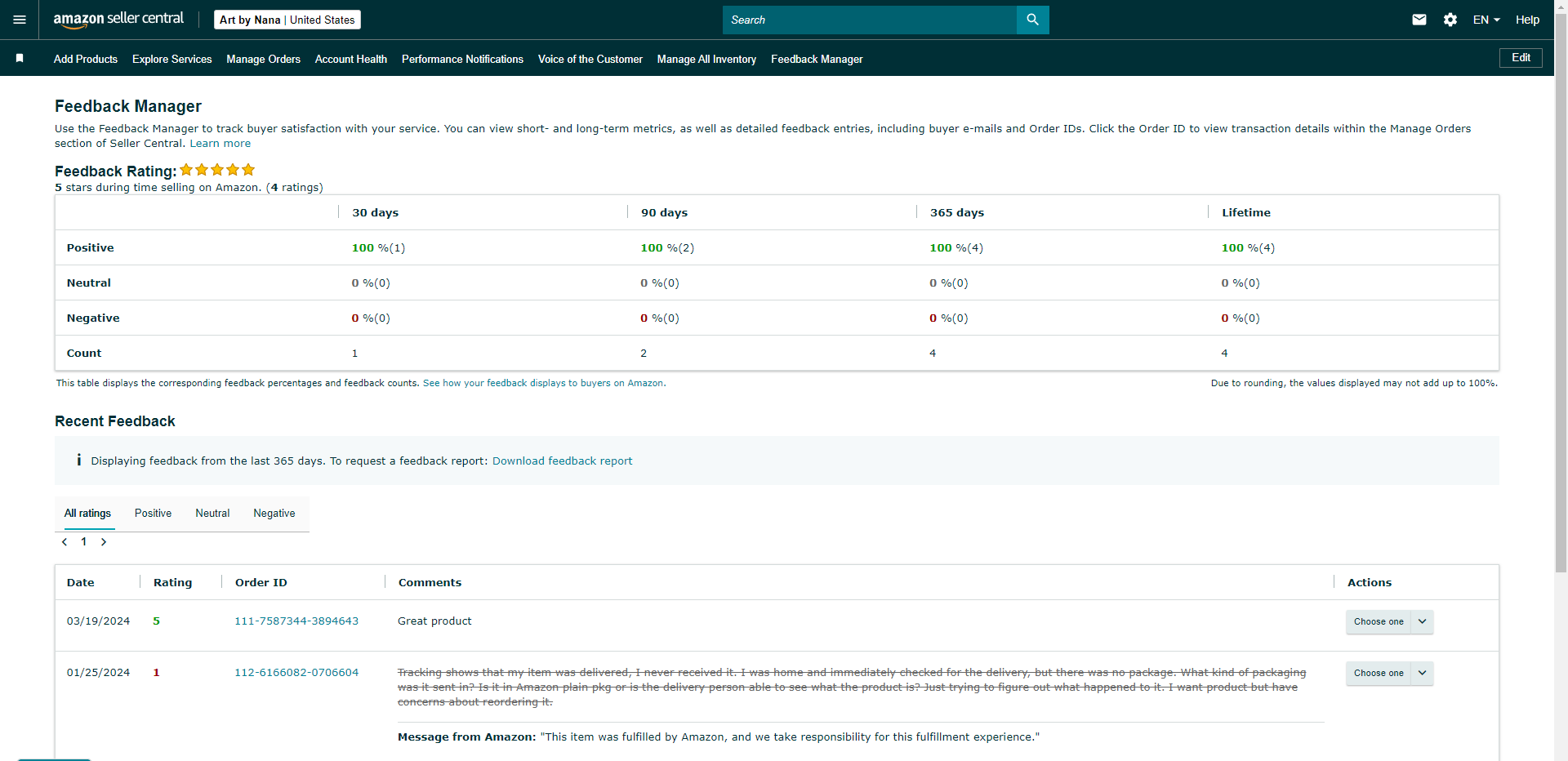The image size is (1568, 761).
Task: Switch to the Negative tab
Action: pyautogui.click(x=274, y=514)
